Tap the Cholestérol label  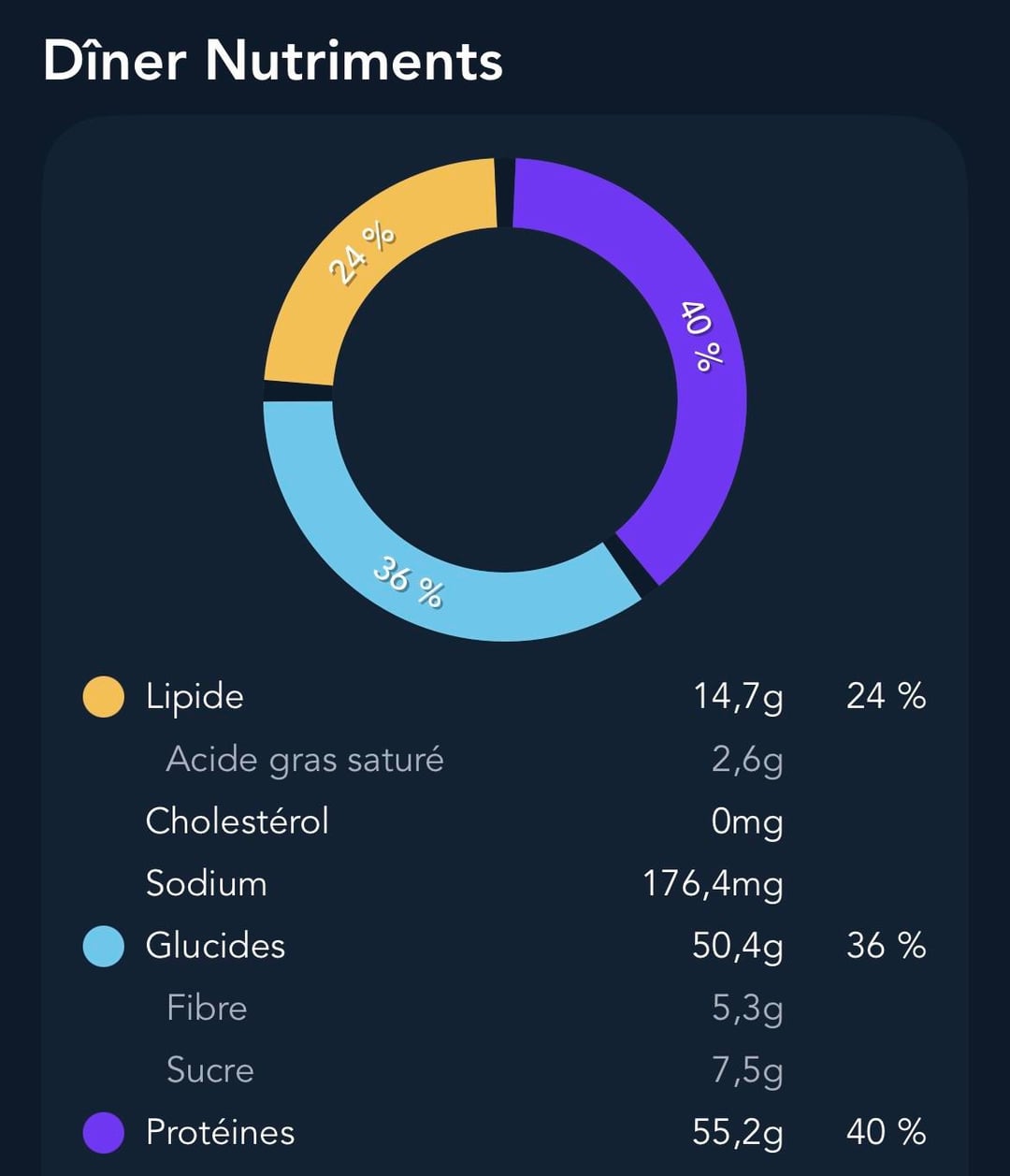pyautogui.click(x=238, y=821)
